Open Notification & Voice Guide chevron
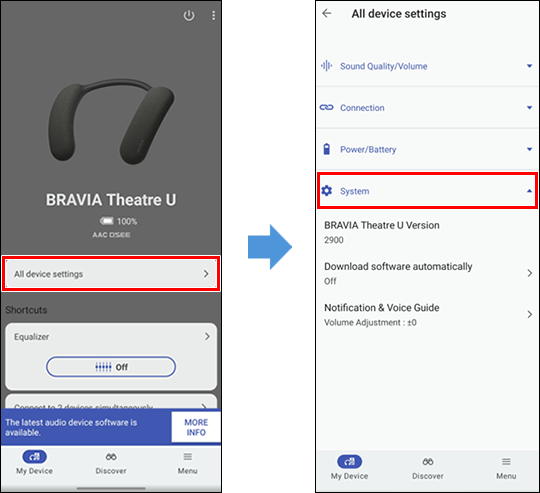 (x=530, y=314)
